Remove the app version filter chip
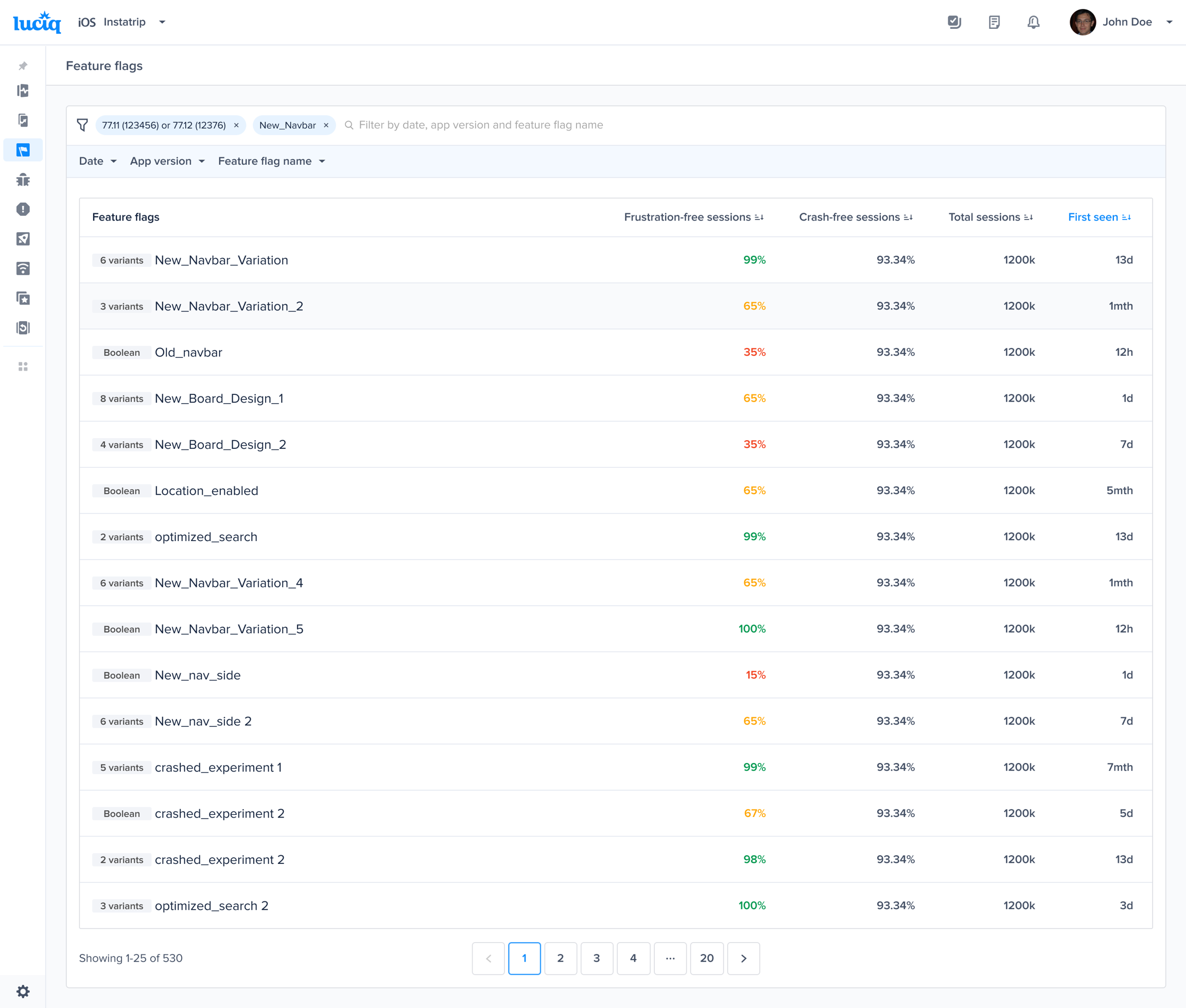1186x1008 pixels. point(236,125)
